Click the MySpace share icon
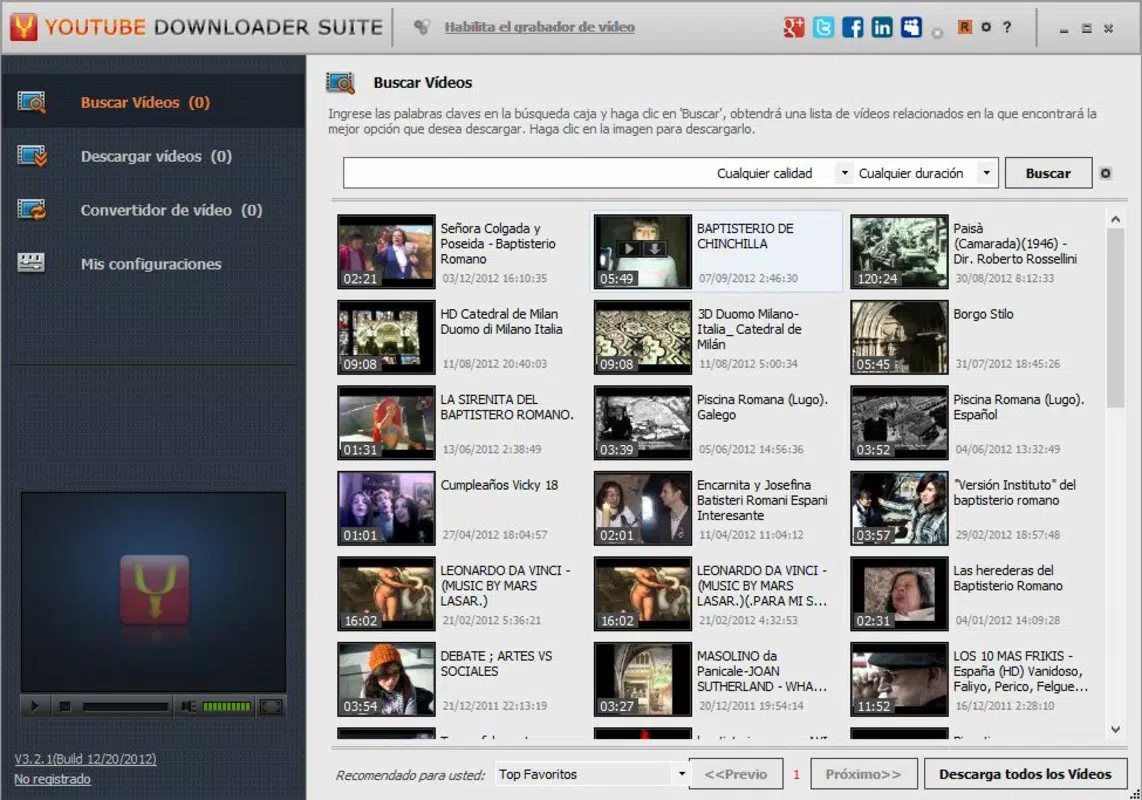 (x=910, y=27)
